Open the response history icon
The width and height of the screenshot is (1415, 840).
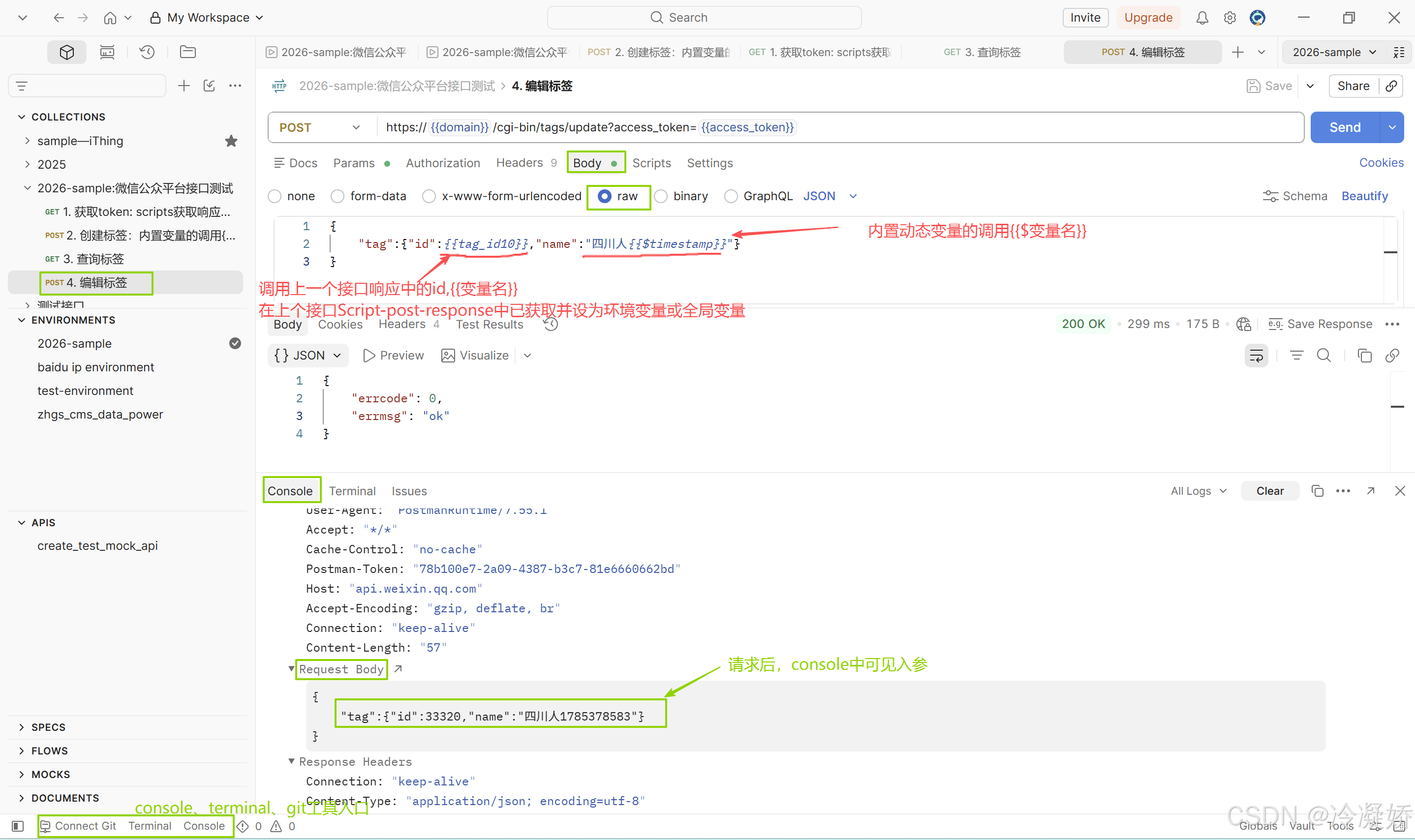pos(551,324)
